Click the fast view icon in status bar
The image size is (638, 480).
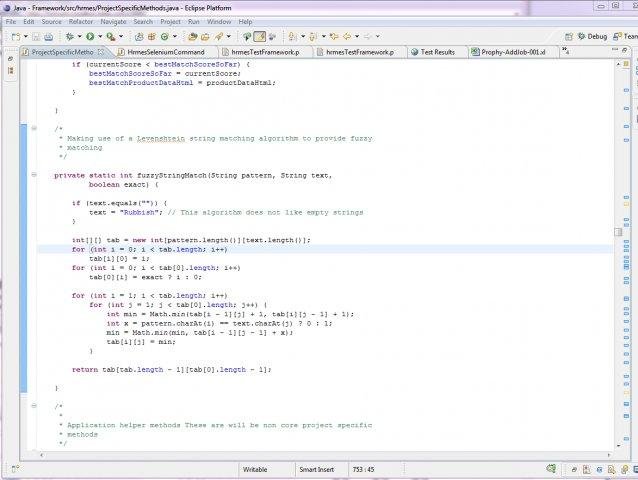[x=15, y=469]
